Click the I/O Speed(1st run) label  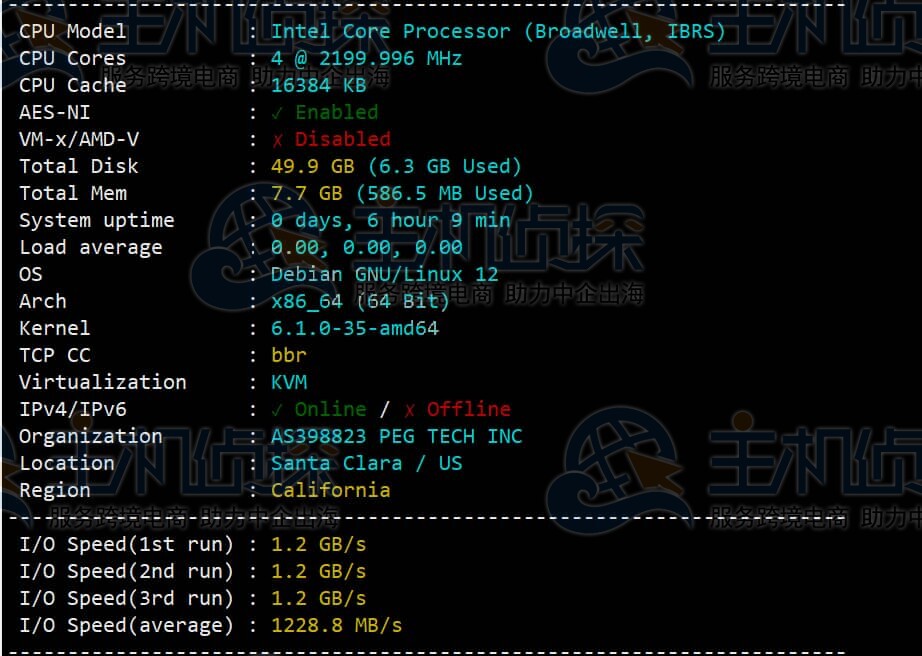click(x=126, y=545)
